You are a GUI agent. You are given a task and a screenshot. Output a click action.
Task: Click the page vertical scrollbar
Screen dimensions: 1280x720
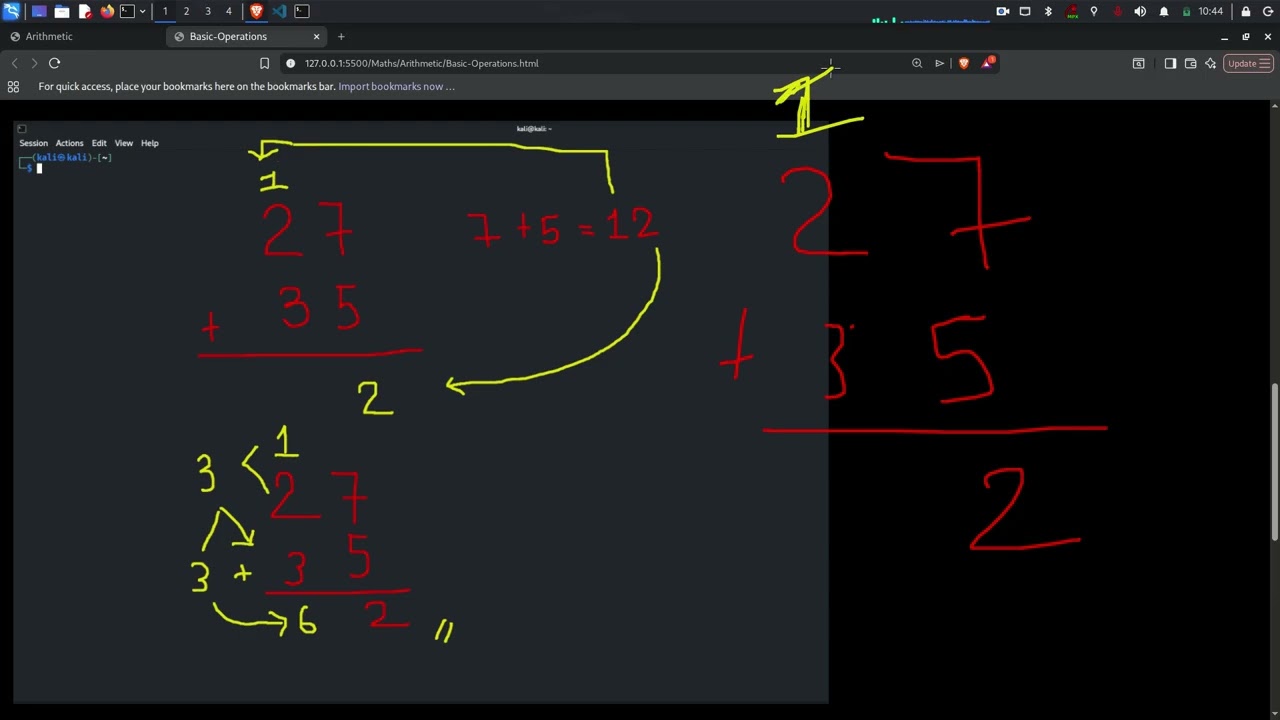[1274, 462]
